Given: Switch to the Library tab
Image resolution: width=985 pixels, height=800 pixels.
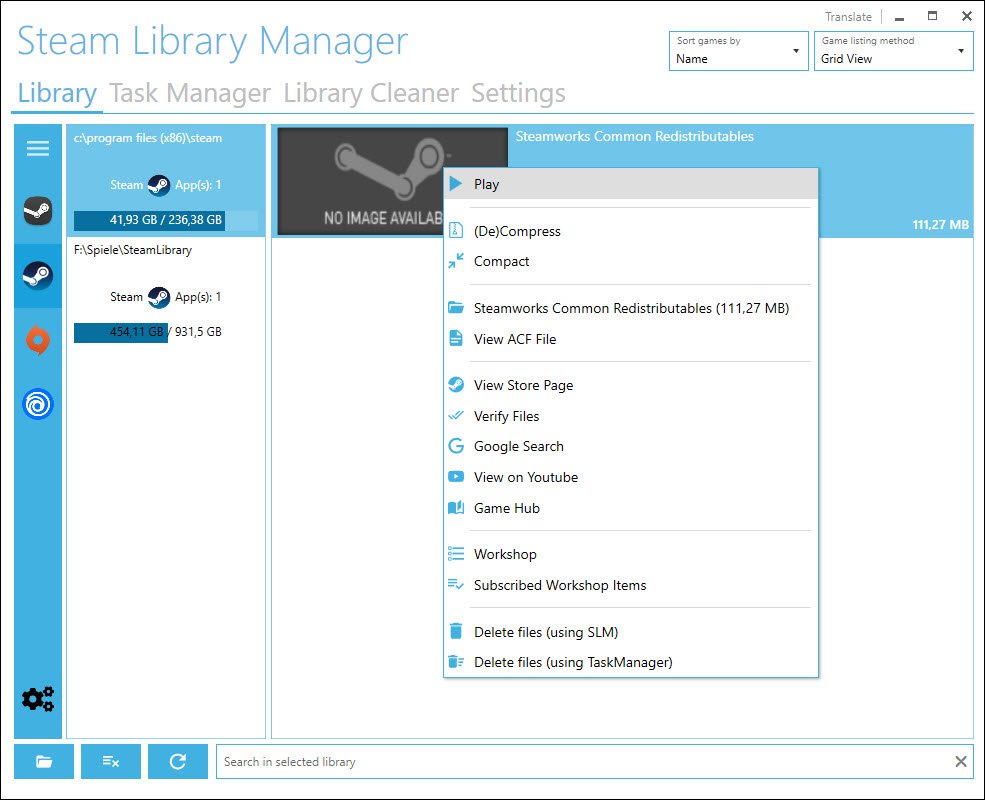Looking at the screenshot, I should [x=57, y=93].
